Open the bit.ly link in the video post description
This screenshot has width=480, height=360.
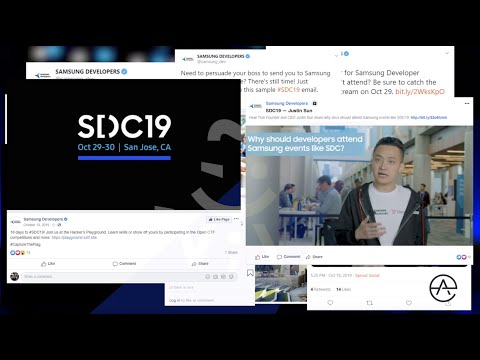click(x=429, y=117)
